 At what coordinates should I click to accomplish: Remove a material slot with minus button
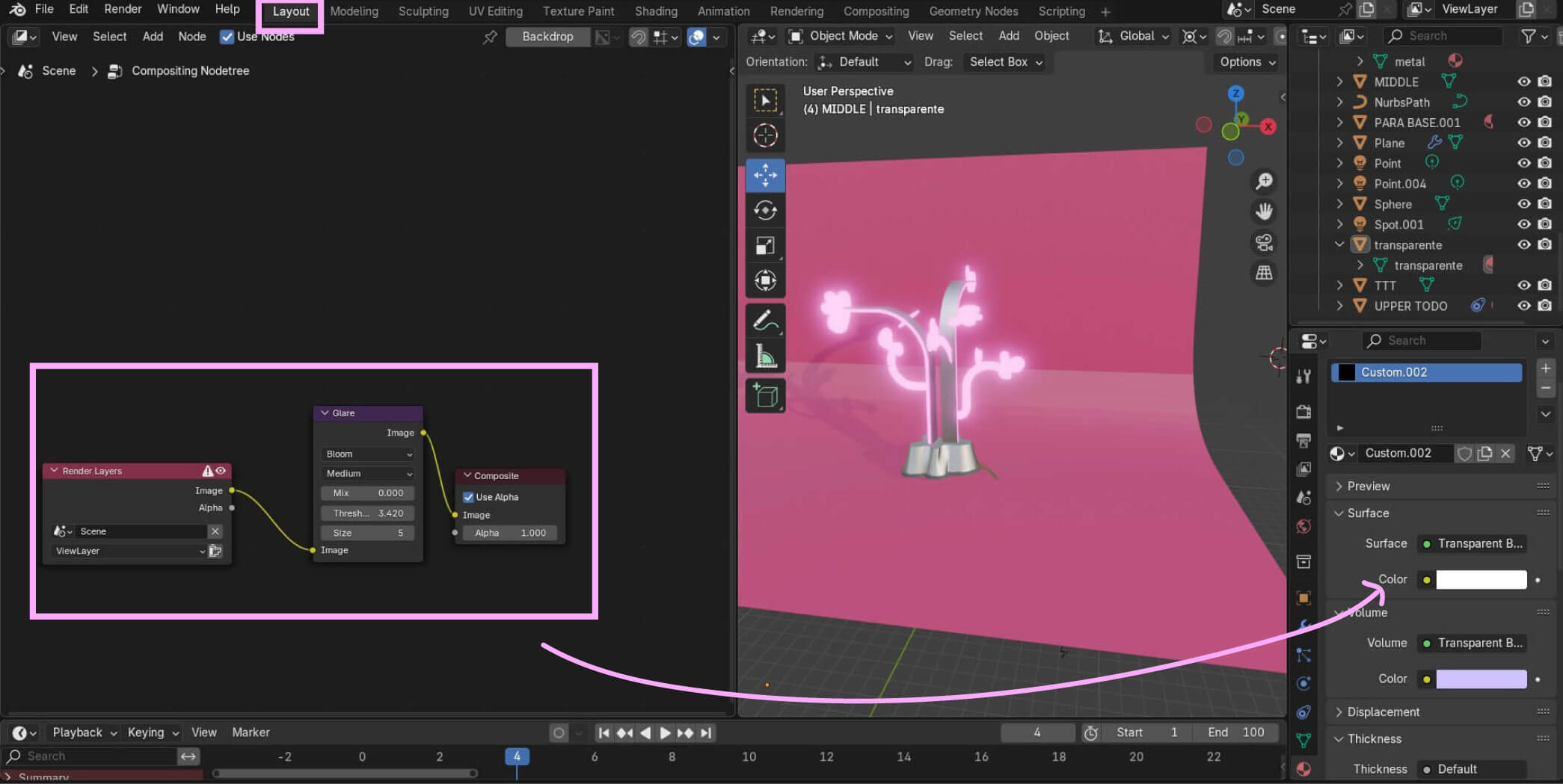pos(1545,388)
